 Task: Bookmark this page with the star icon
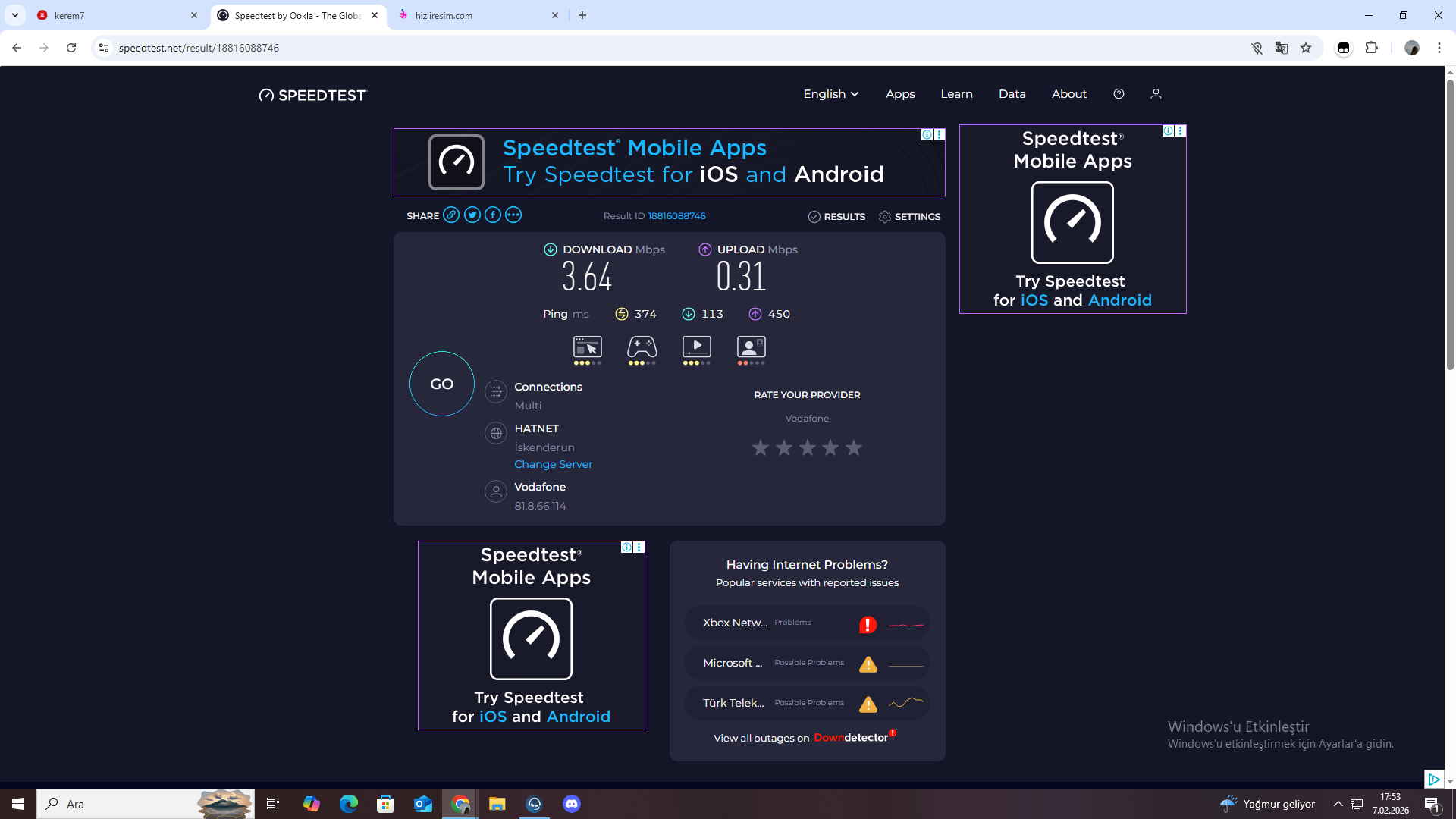point(1306,48)
